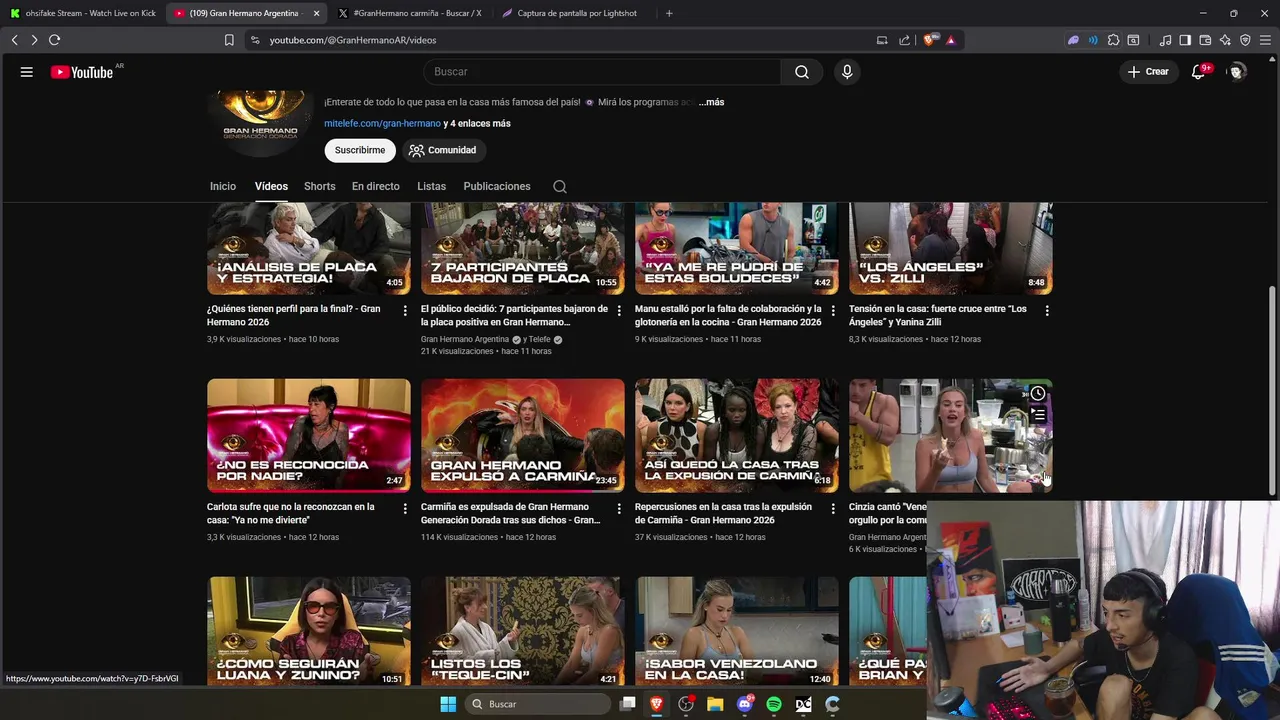Open options for "El público decidió" video
The height and width of the screenshot is (720, 1280).
coord(619,311)
